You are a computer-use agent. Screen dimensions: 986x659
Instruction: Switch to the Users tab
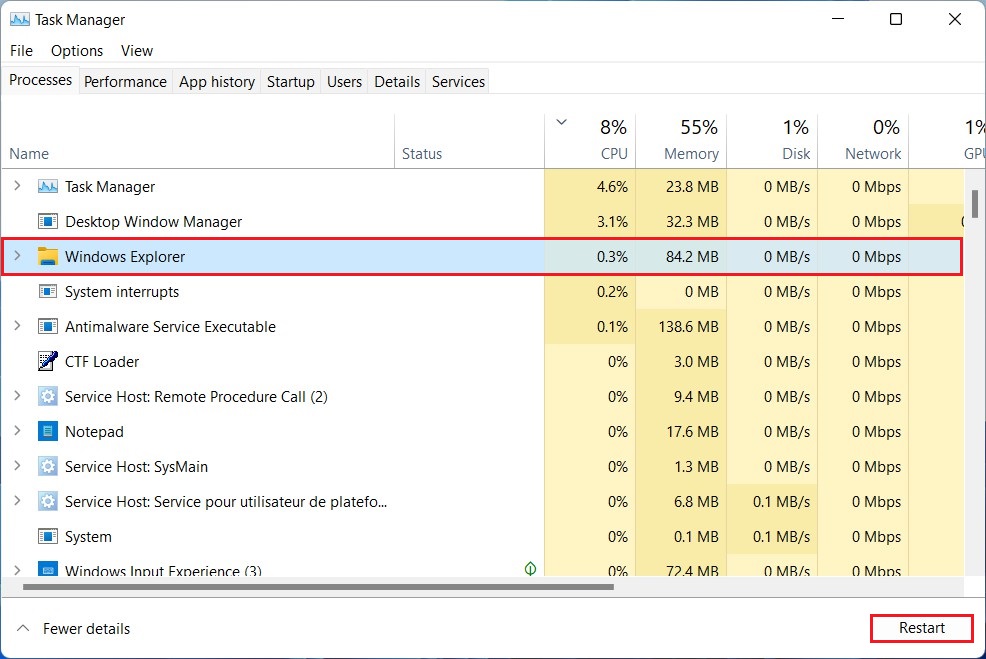pyautogui.click(x=344, y=82)
